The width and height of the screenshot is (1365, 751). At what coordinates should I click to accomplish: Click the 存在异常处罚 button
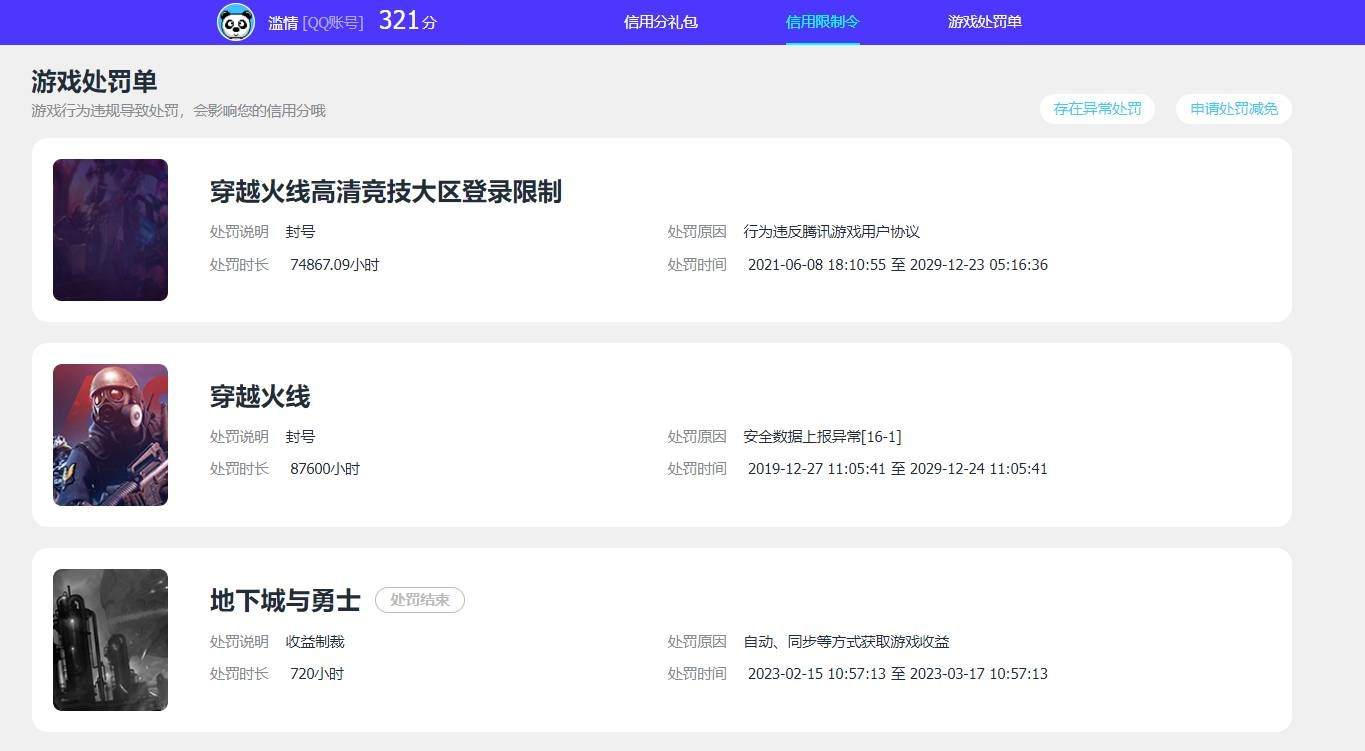[x=1097, y=109]
